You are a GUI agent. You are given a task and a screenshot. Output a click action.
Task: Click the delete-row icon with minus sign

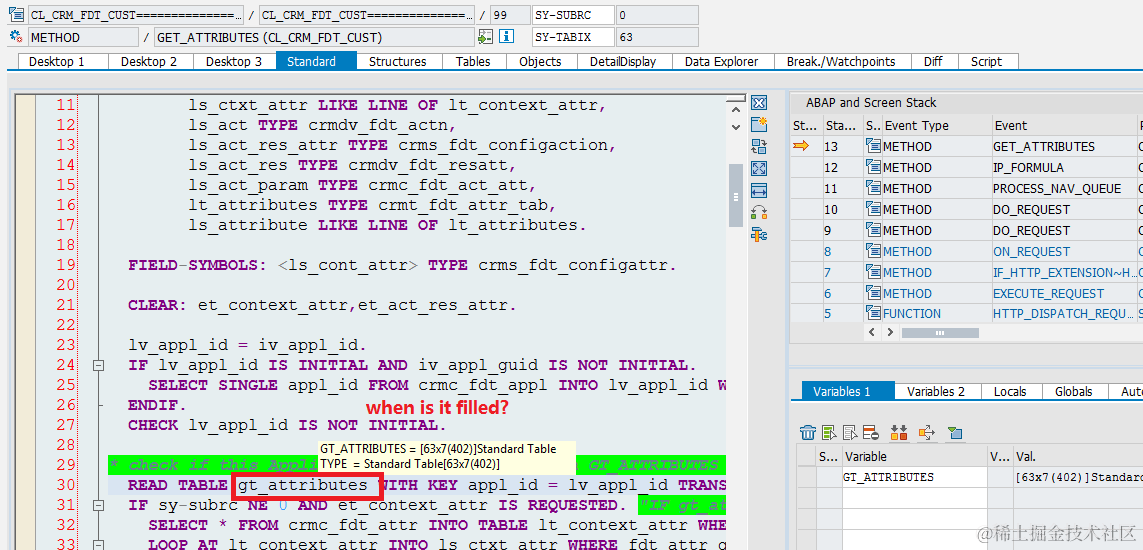(870, 433)
